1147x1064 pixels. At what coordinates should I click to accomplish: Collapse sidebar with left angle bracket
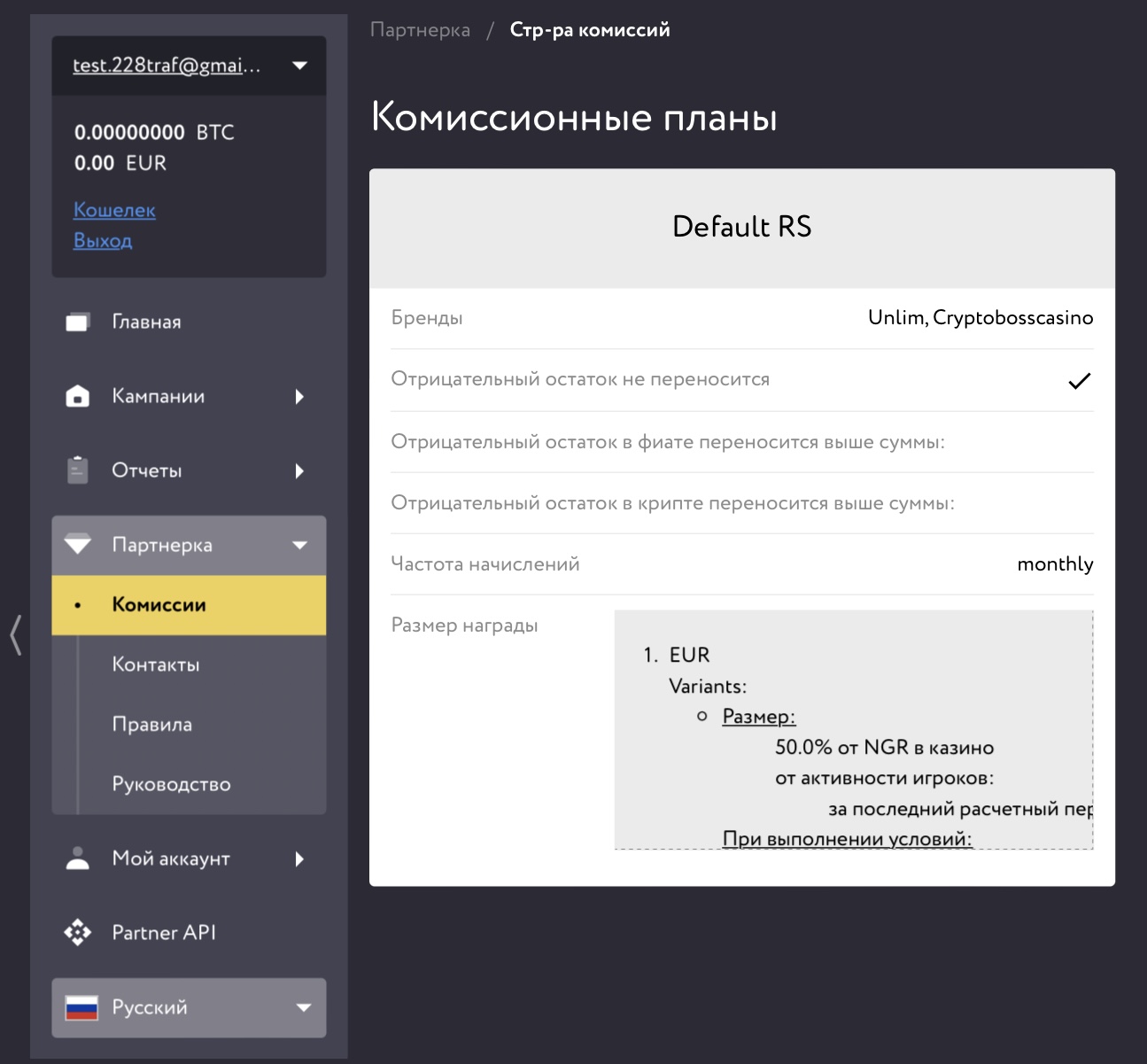coord(15,635)
